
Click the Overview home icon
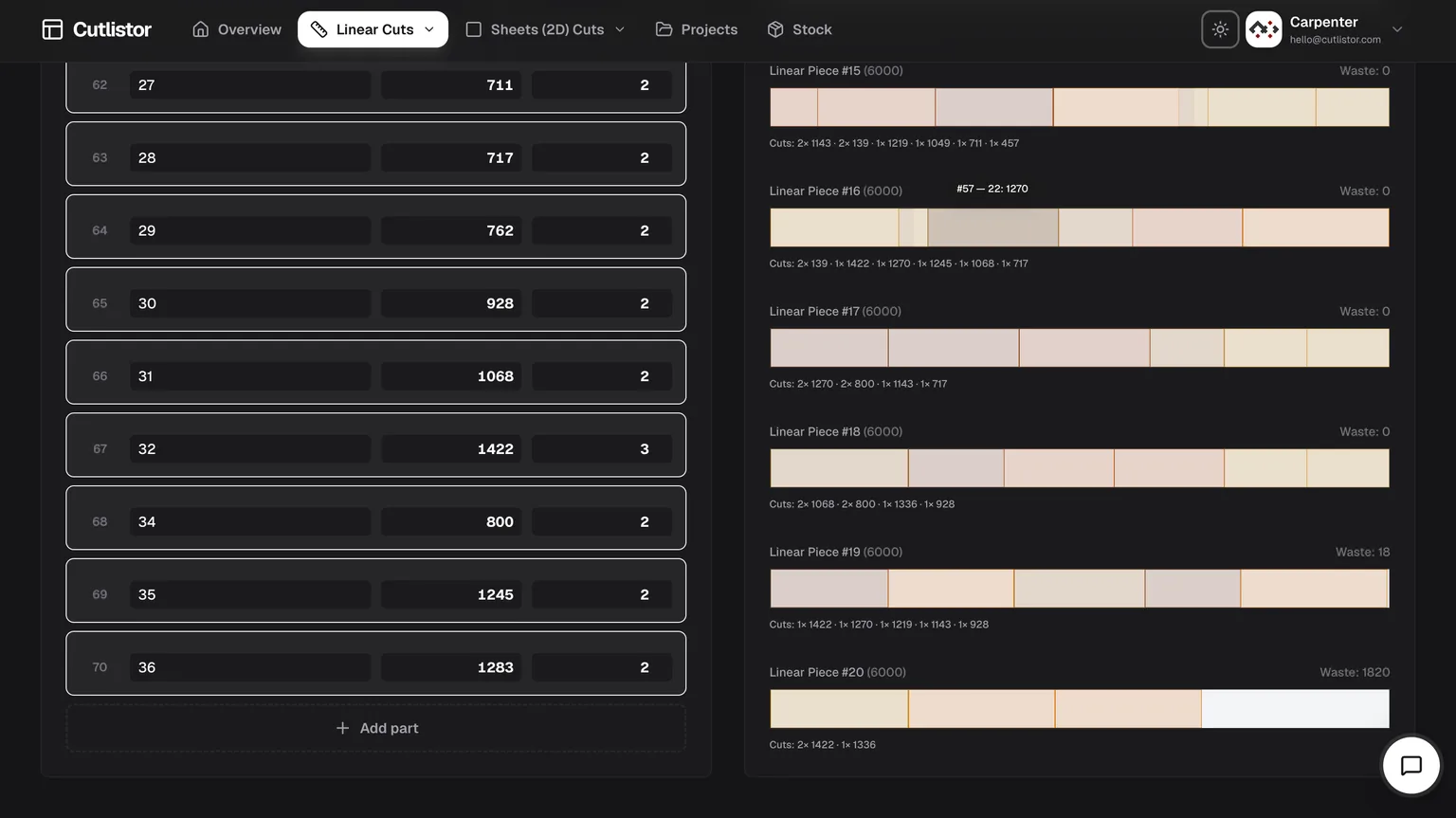(200, 29)
